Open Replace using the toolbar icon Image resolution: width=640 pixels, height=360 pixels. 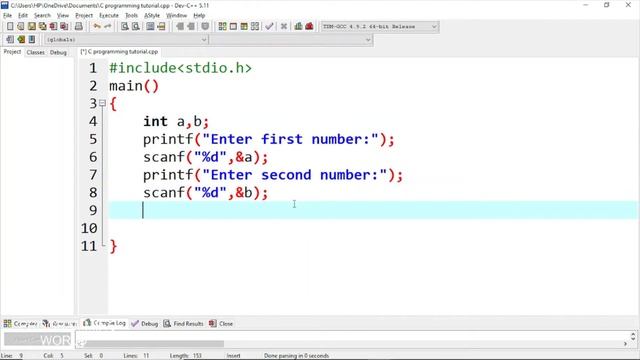(136, 27)
